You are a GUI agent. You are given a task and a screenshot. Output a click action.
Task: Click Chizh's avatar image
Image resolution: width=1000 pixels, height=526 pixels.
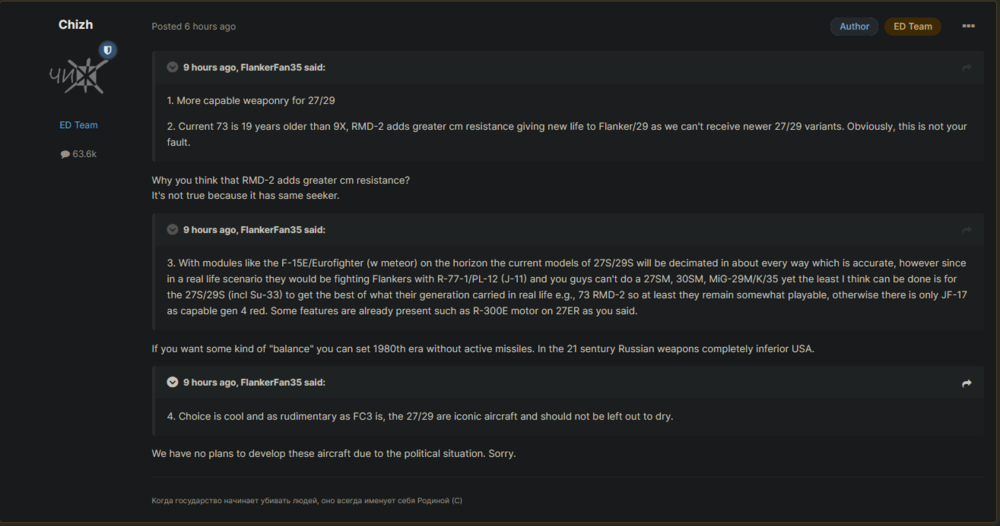(x=76, y=76)
